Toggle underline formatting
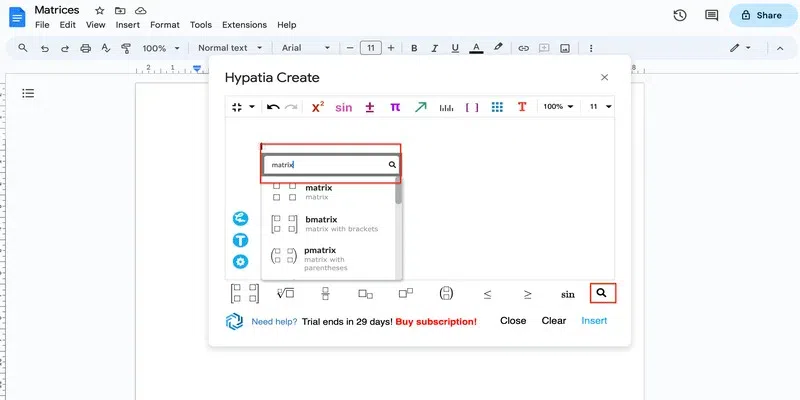 point(455,48)
